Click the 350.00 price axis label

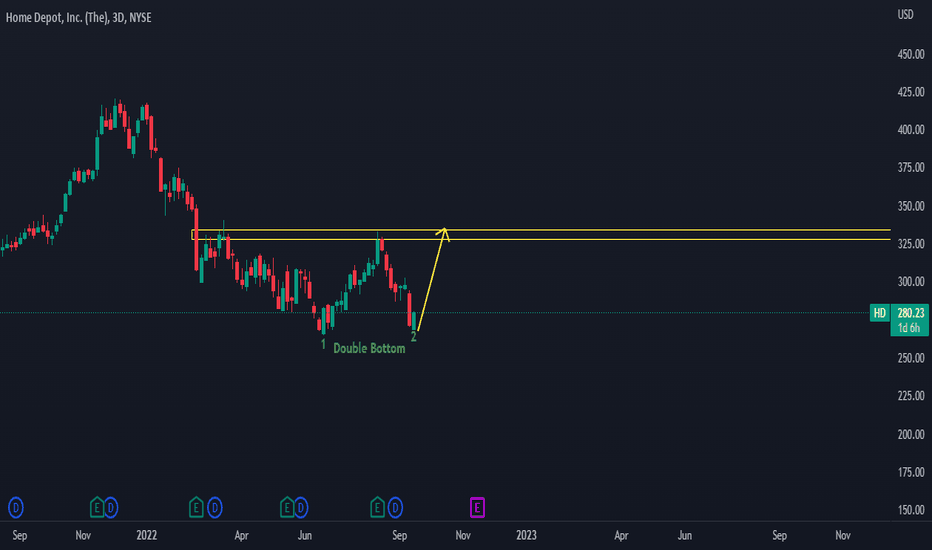click(911, 206)
